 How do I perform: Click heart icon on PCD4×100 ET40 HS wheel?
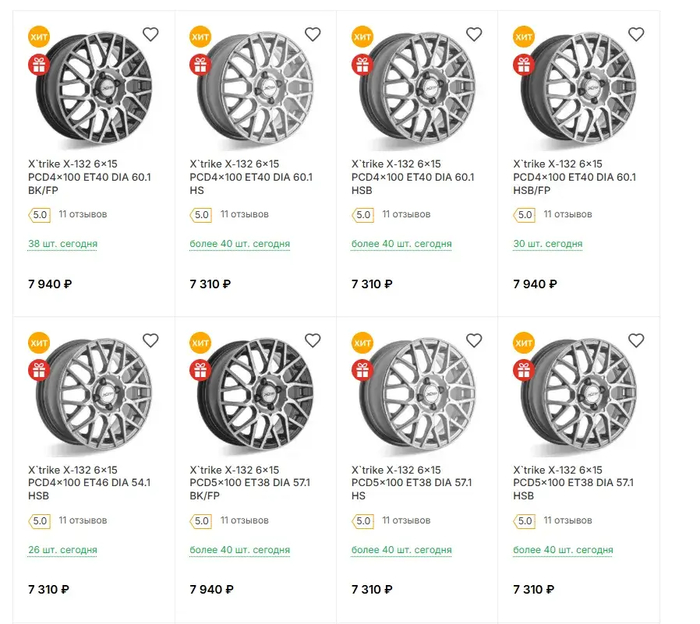313,34
